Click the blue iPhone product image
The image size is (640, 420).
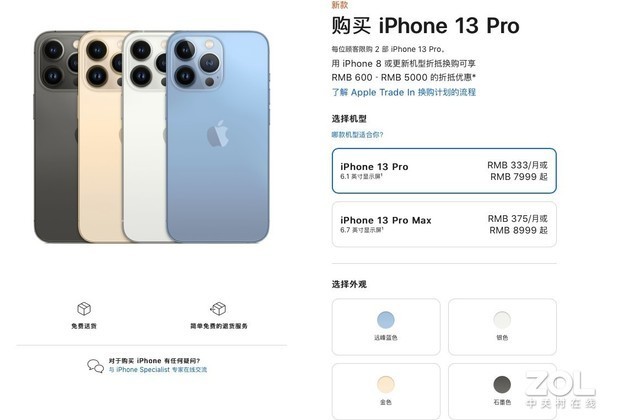coord(218,137)
